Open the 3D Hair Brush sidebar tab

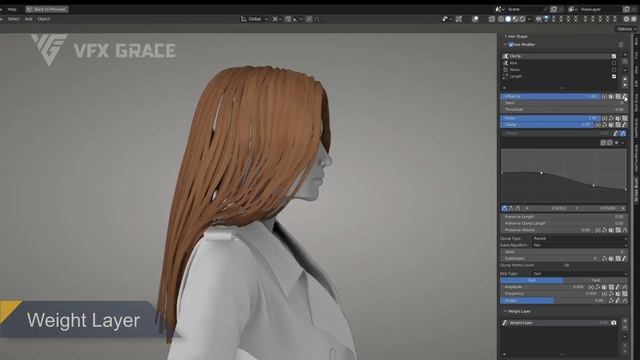[636, 190]
